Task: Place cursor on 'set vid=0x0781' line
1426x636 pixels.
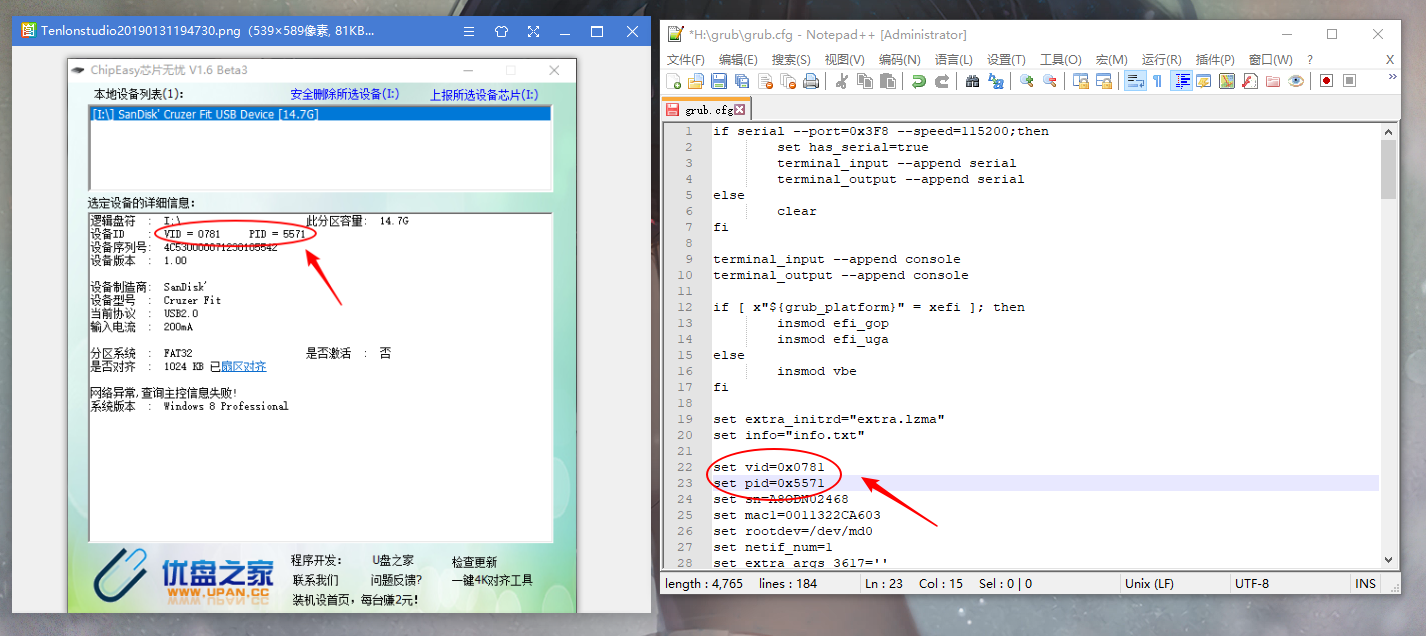Action: [x=769, y=467]
